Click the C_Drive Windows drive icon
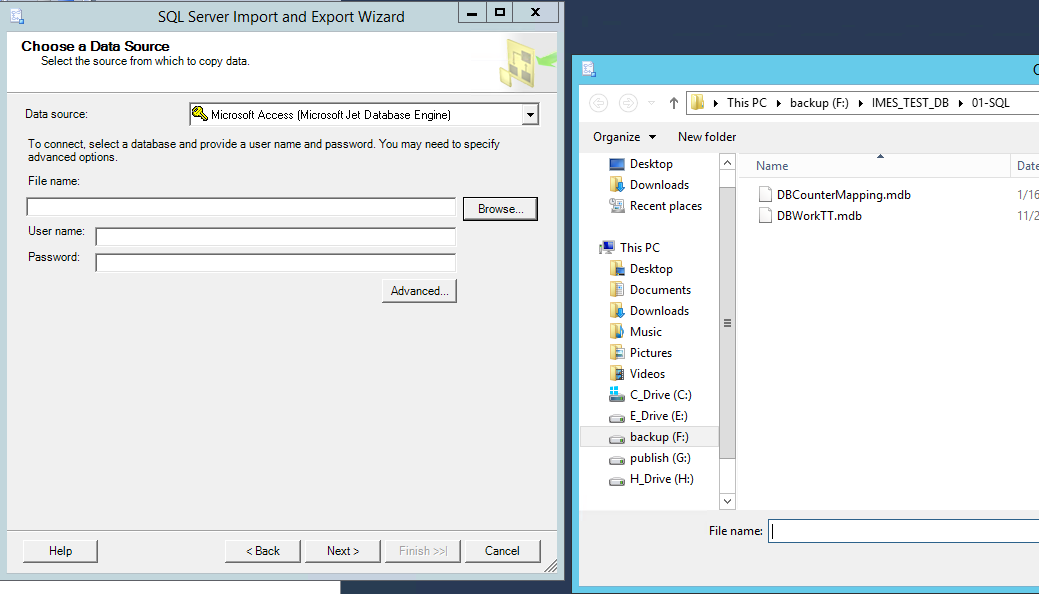The image size is (1039, 594). point(617,394)
